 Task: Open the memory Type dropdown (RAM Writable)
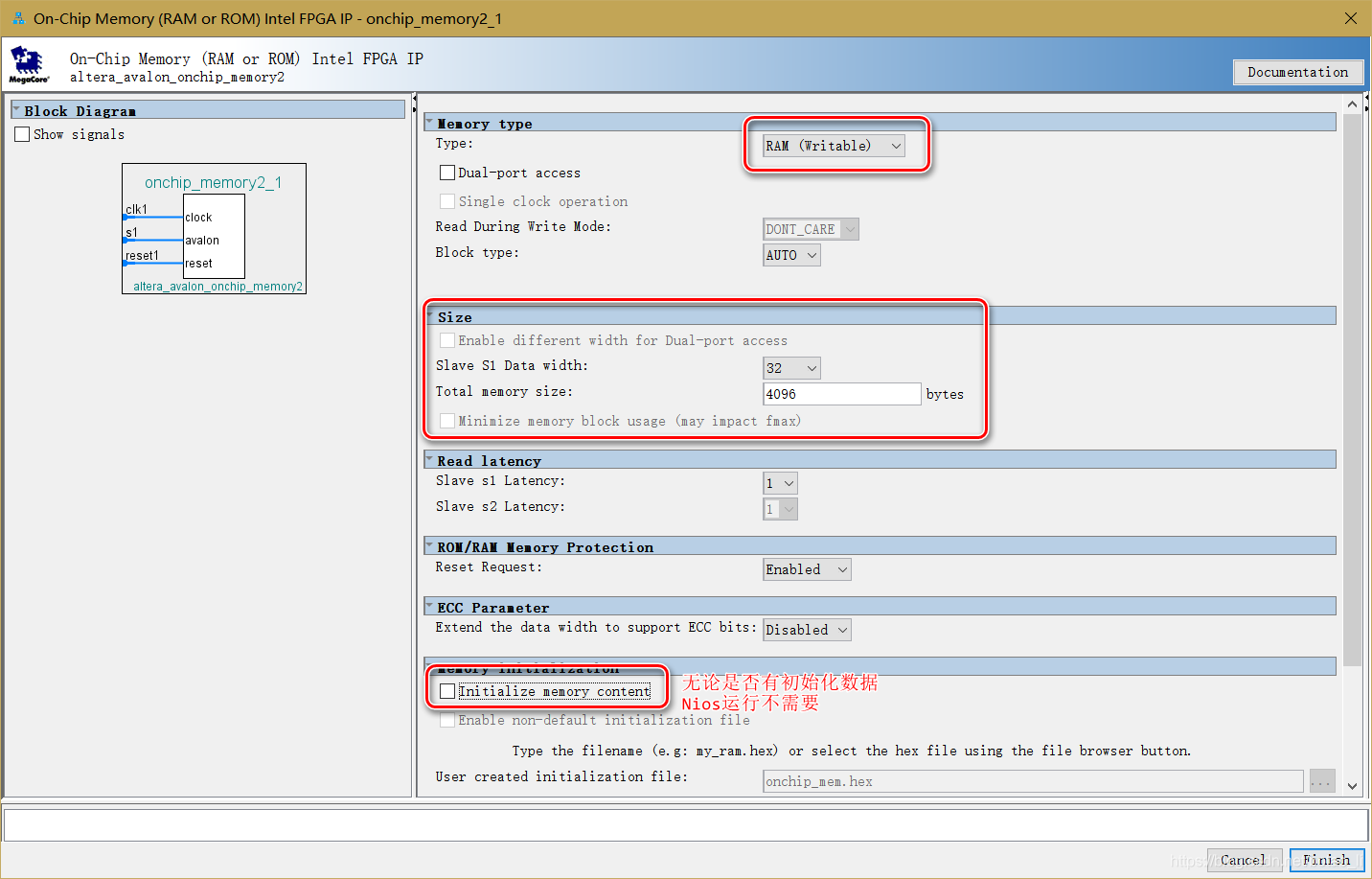pos(834,146)
